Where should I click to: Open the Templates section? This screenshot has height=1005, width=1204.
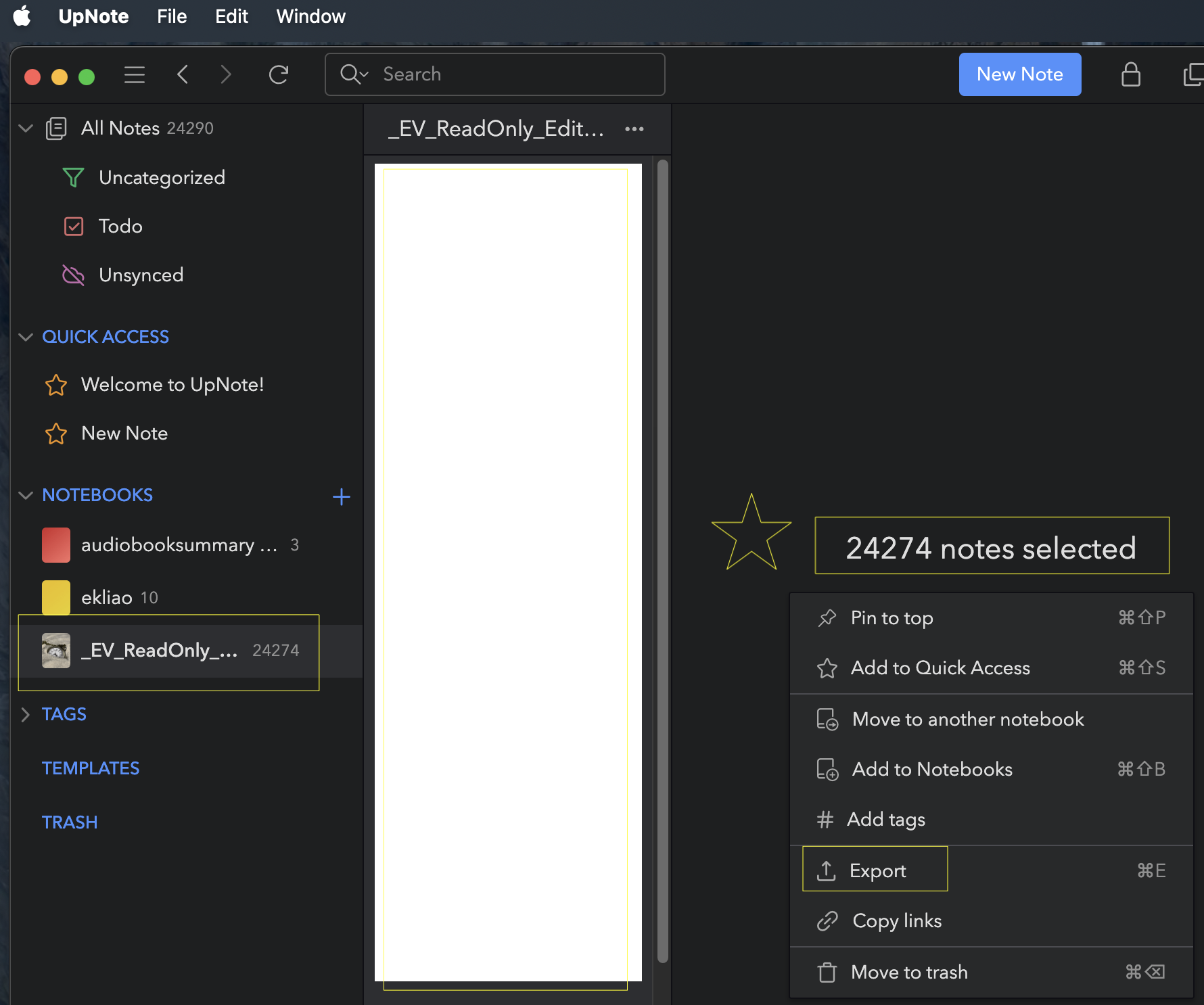tap(91, 768)
